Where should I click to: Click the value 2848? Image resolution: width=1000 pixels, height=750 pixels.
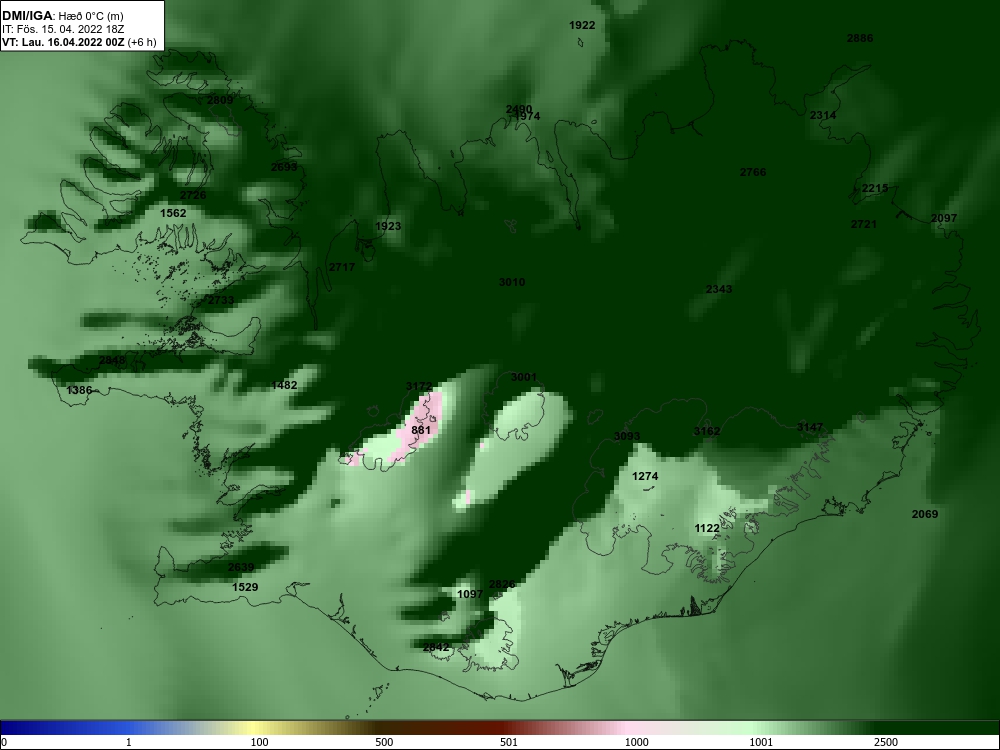[112, 360]
